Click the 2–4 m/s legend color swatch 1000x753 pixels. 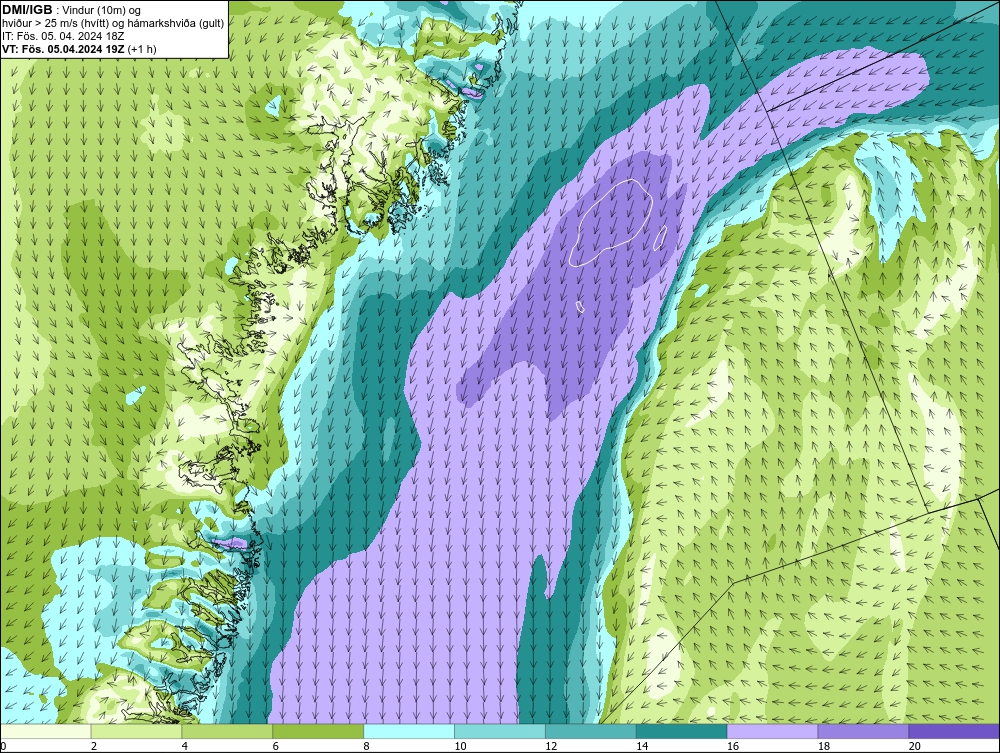[x=136, y=731]
